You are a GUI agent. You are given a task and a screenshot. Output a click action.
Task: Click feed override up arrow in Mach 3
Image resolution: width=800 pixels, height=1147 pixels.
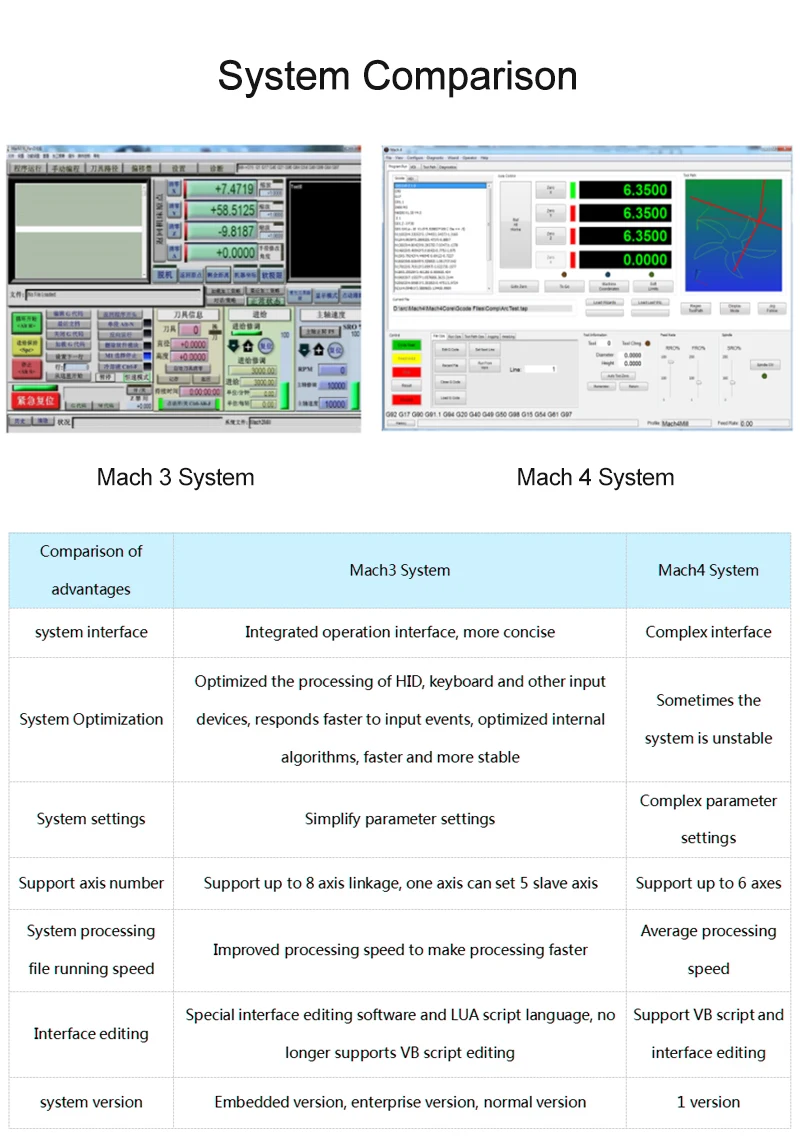[x=248, y=346]
